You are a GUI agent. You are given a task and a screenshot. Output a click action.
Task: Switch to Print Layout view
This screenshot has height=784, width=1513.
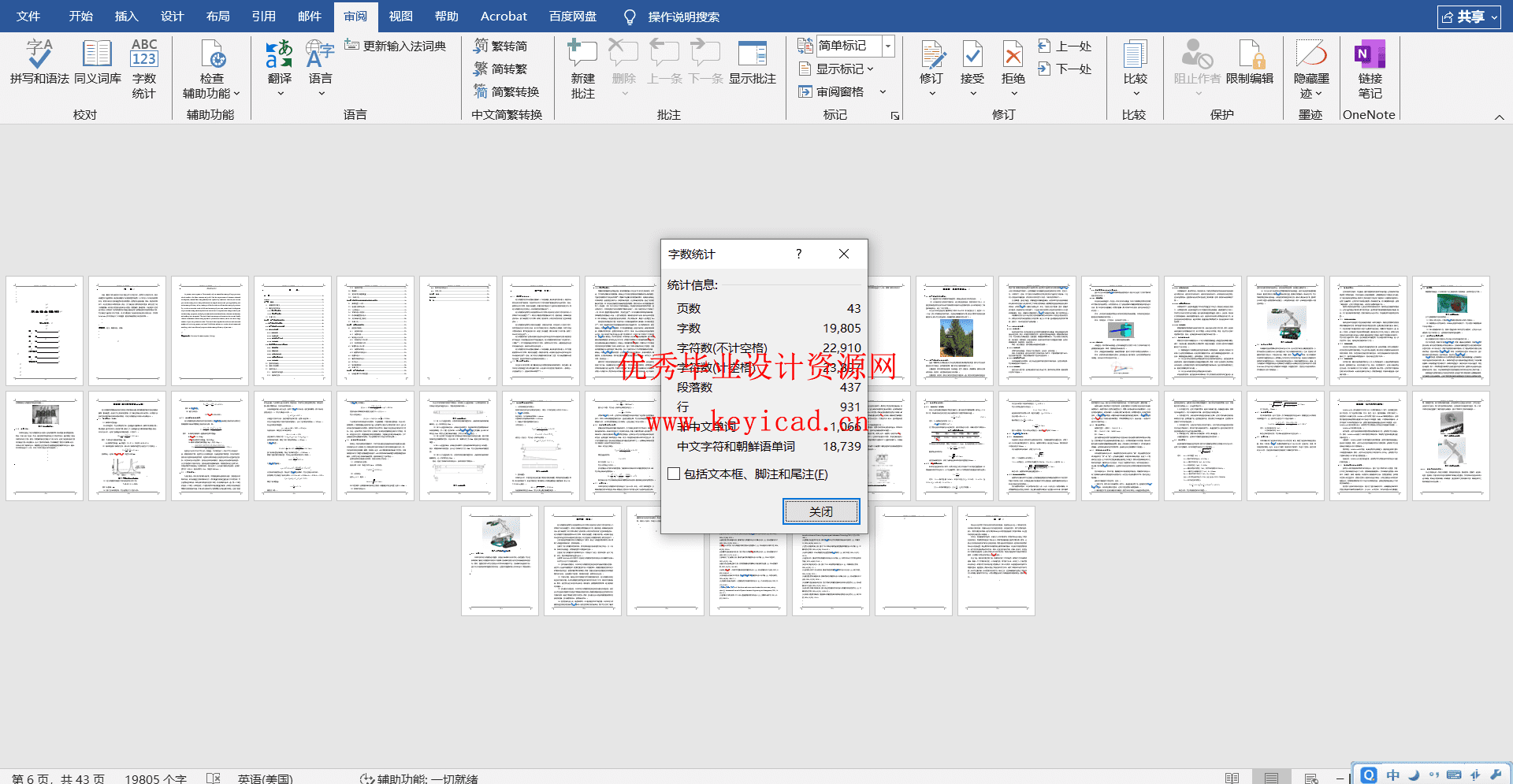(x=1271, y=778)
